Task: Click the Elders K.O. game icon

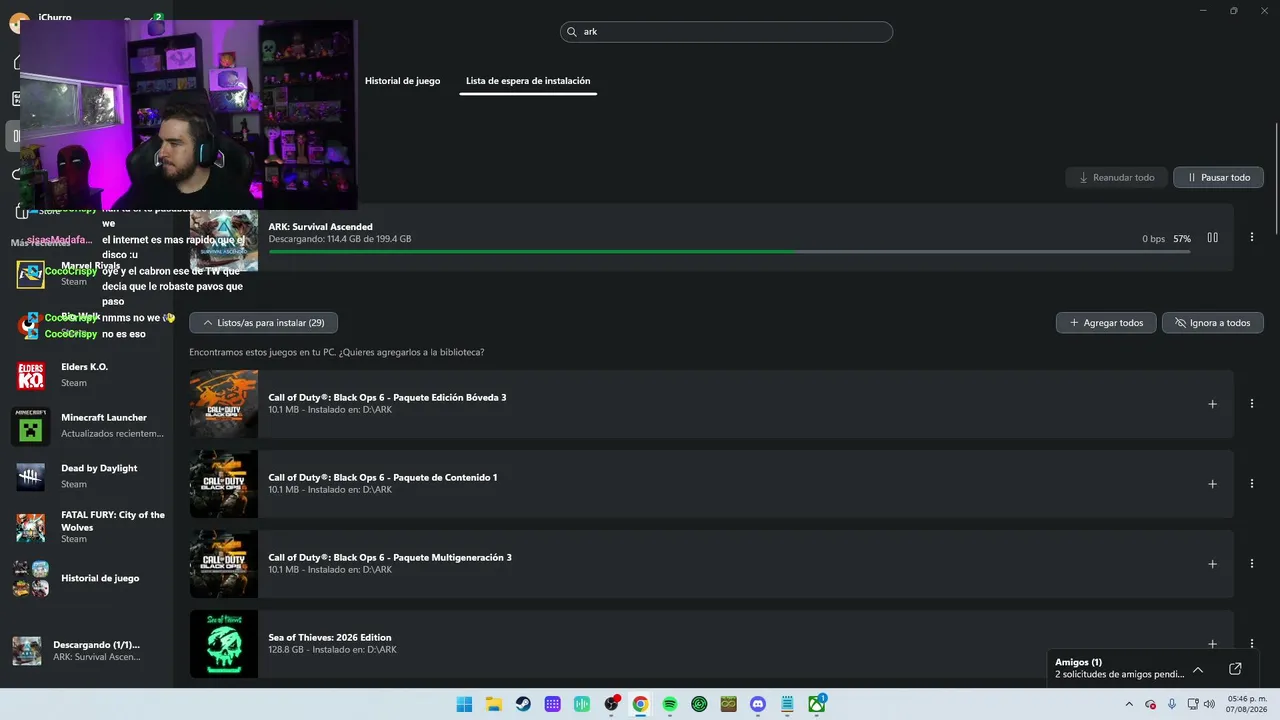Action: [31, 376]
